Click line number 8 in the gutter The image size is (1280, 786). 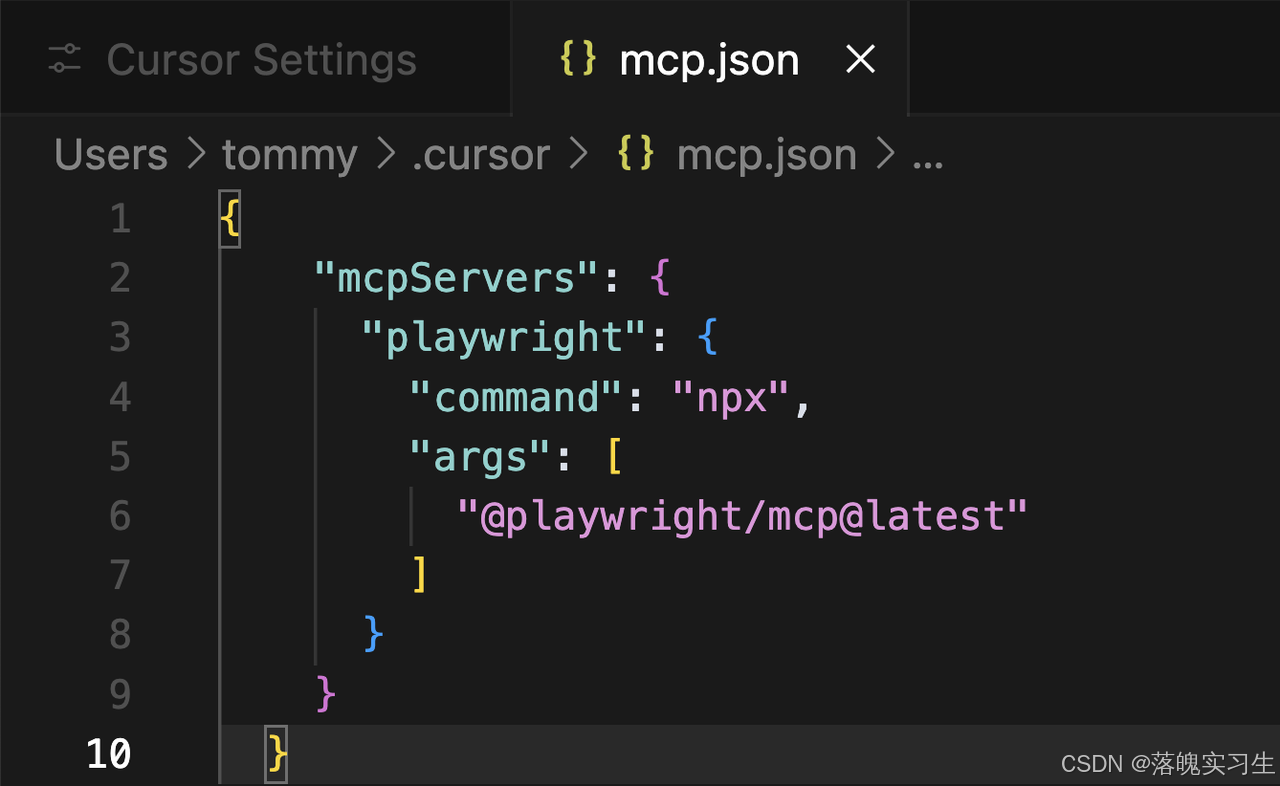(120, 634)
